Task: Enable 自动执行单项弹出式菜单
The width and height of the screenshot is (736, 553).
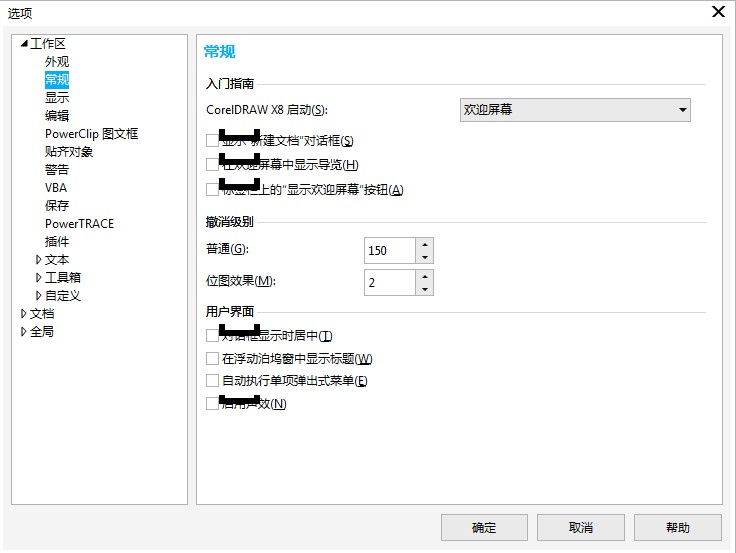Action: (x=212, y=380)
